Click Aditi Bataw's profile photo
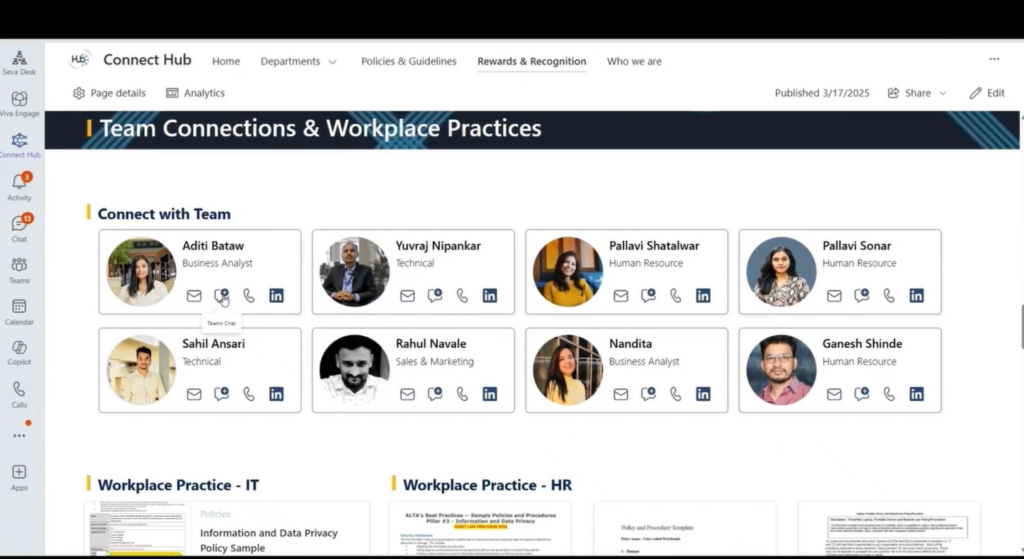This screenshot has width=1024, height=559. click(x=141, y=272)
